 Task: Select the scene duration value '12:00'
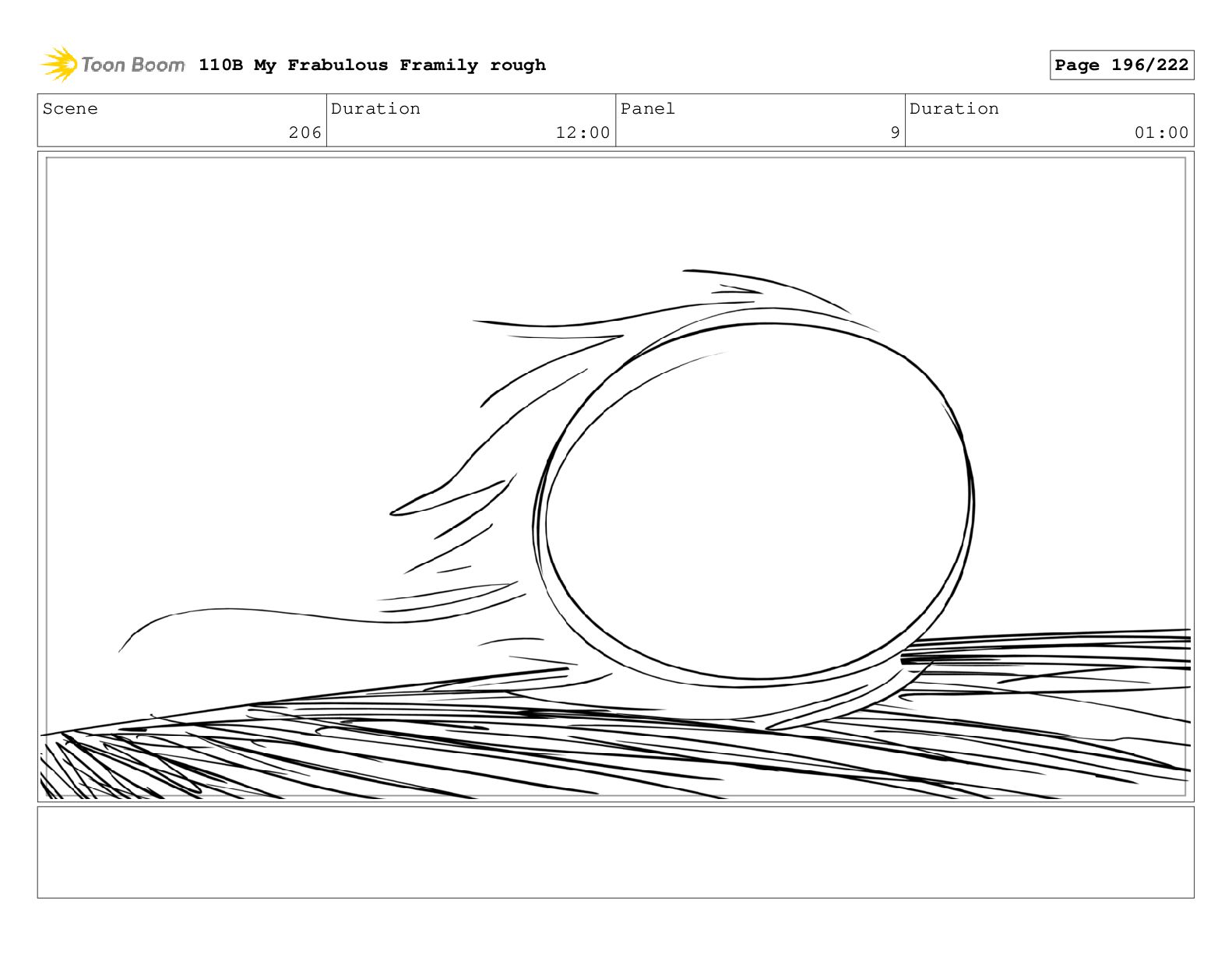[x=583, y=133]
